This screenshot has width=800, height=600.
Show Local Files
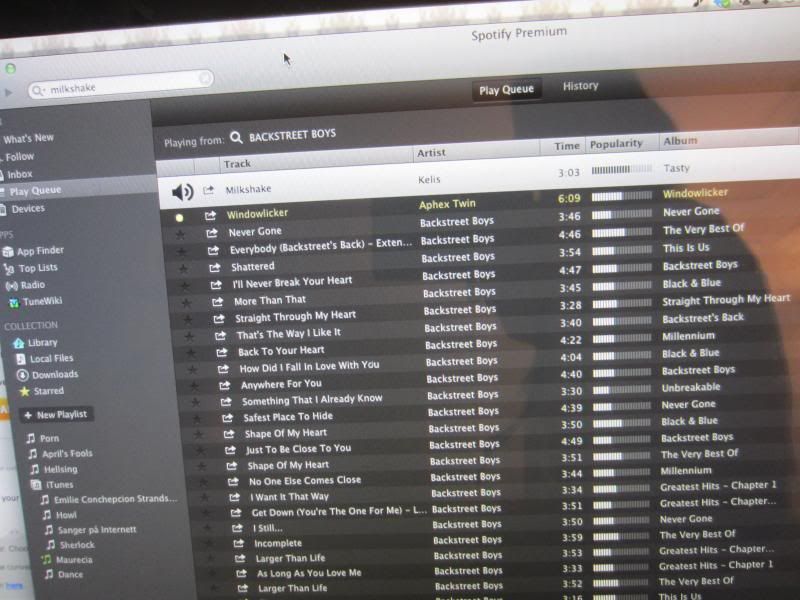45,359
